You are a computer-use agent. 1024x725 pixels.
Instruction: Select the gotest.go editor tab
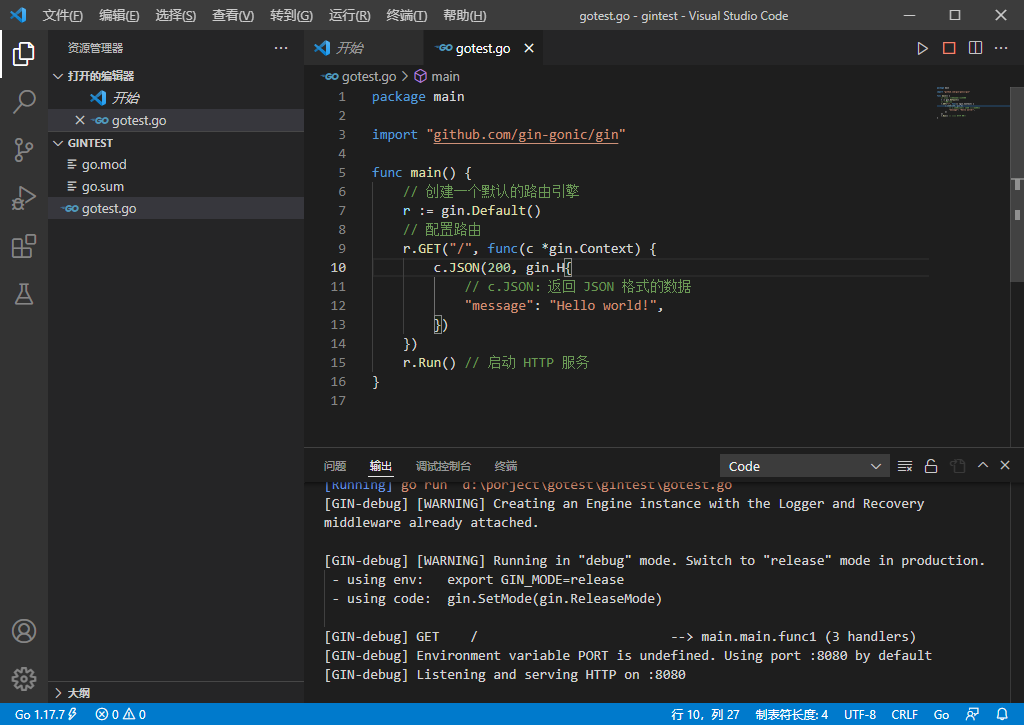click(483, 48)
